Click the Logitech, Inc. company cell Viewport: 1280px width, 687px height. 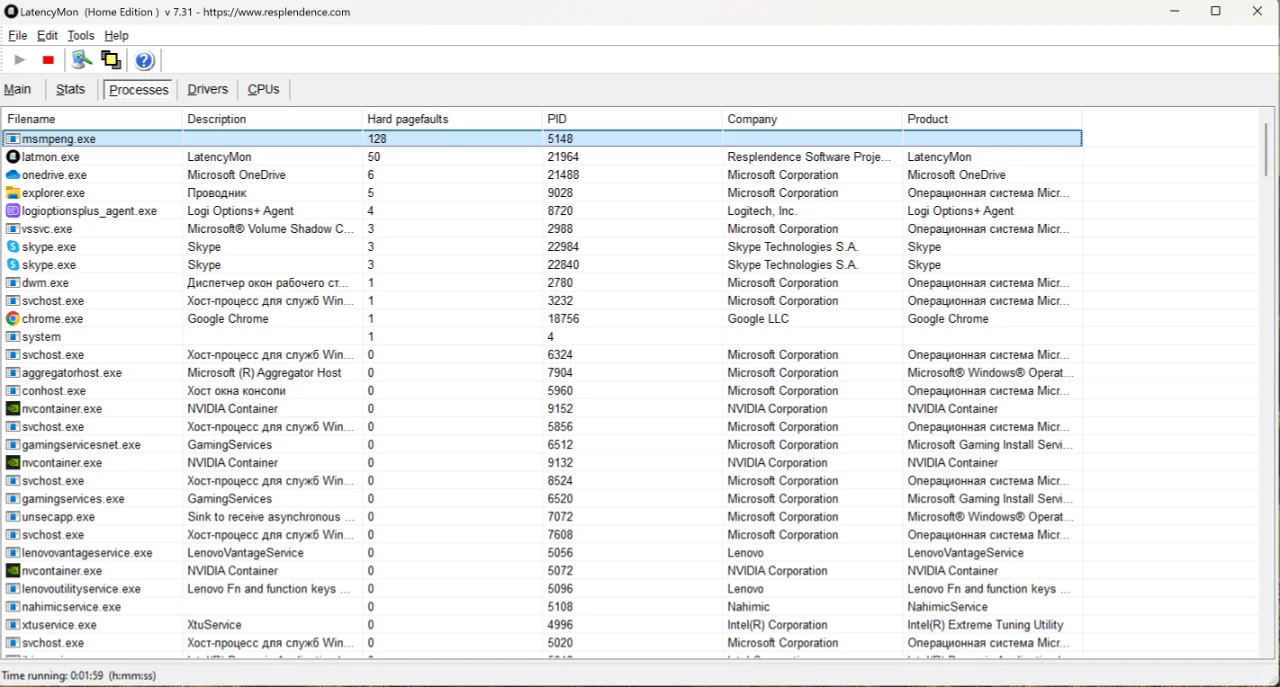(x=762, y=211)
